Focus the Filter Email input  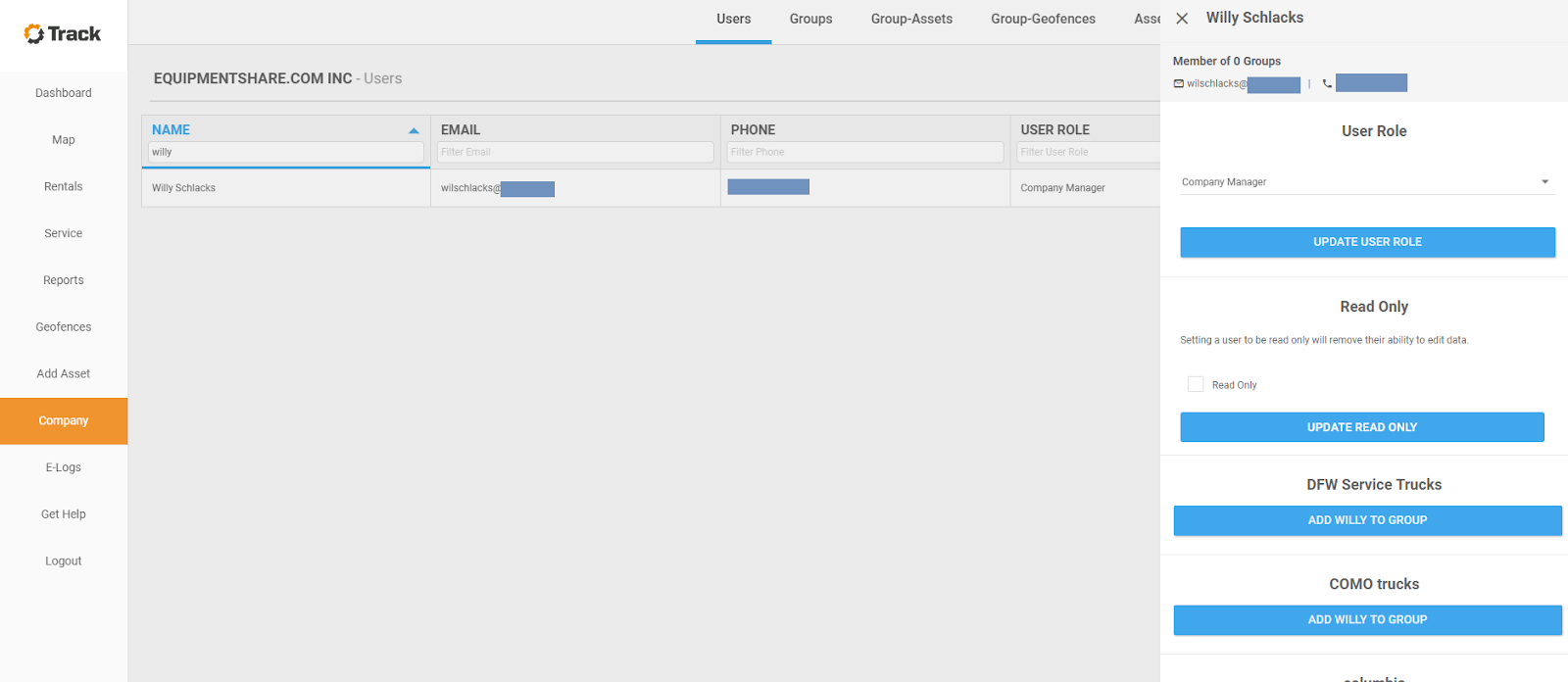click(x=575, y=152)
